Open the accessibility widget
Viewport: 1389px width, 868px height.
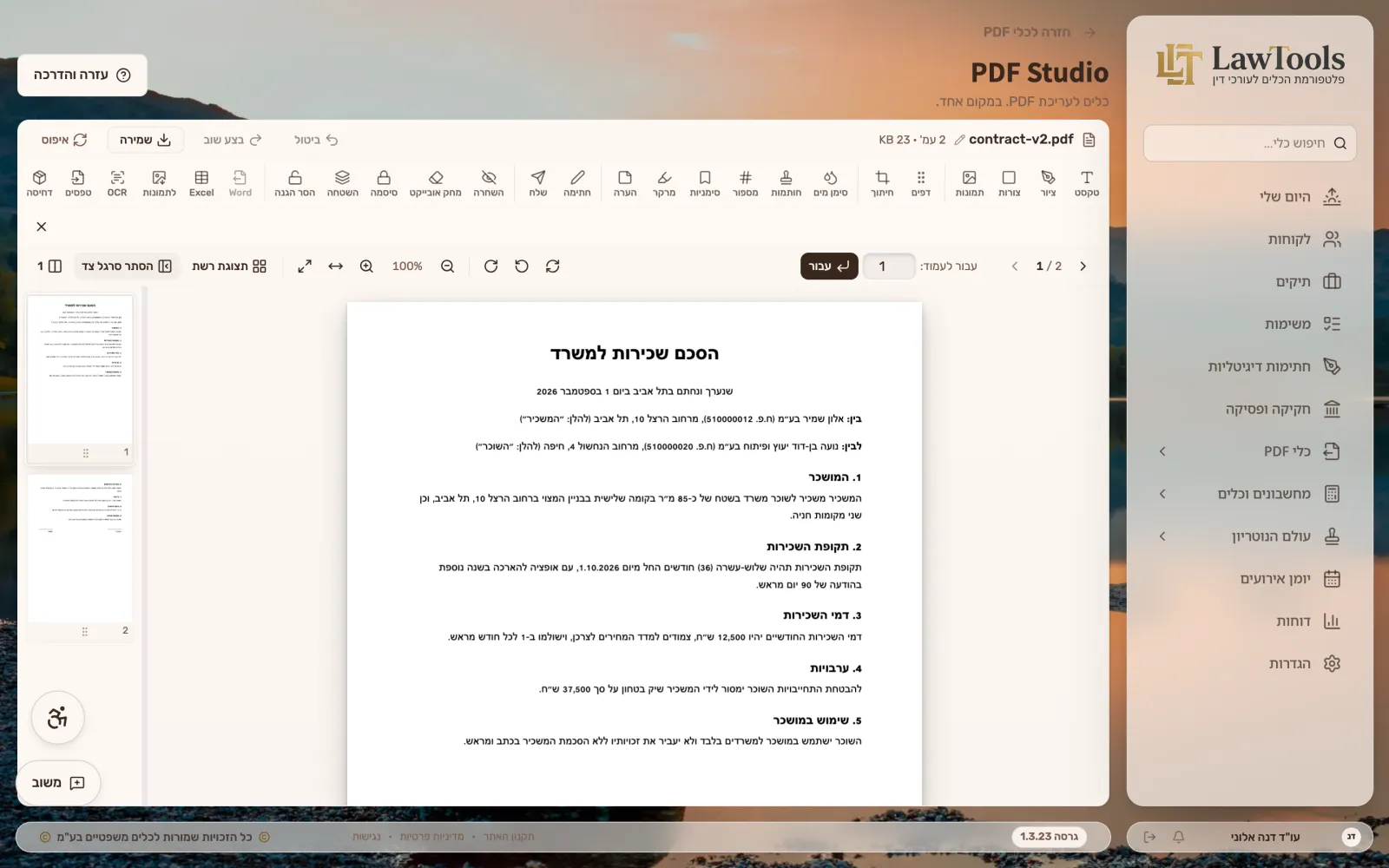57,718
